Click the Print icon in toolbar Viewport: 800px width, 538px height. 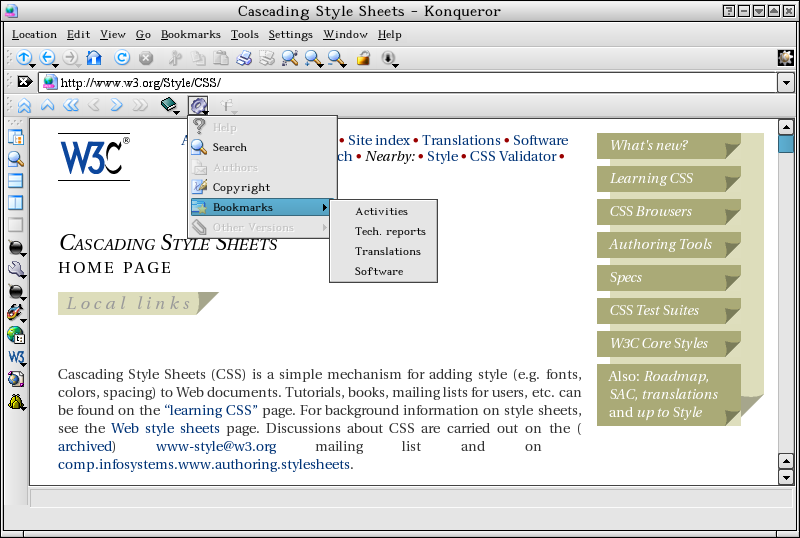point(243,58)
